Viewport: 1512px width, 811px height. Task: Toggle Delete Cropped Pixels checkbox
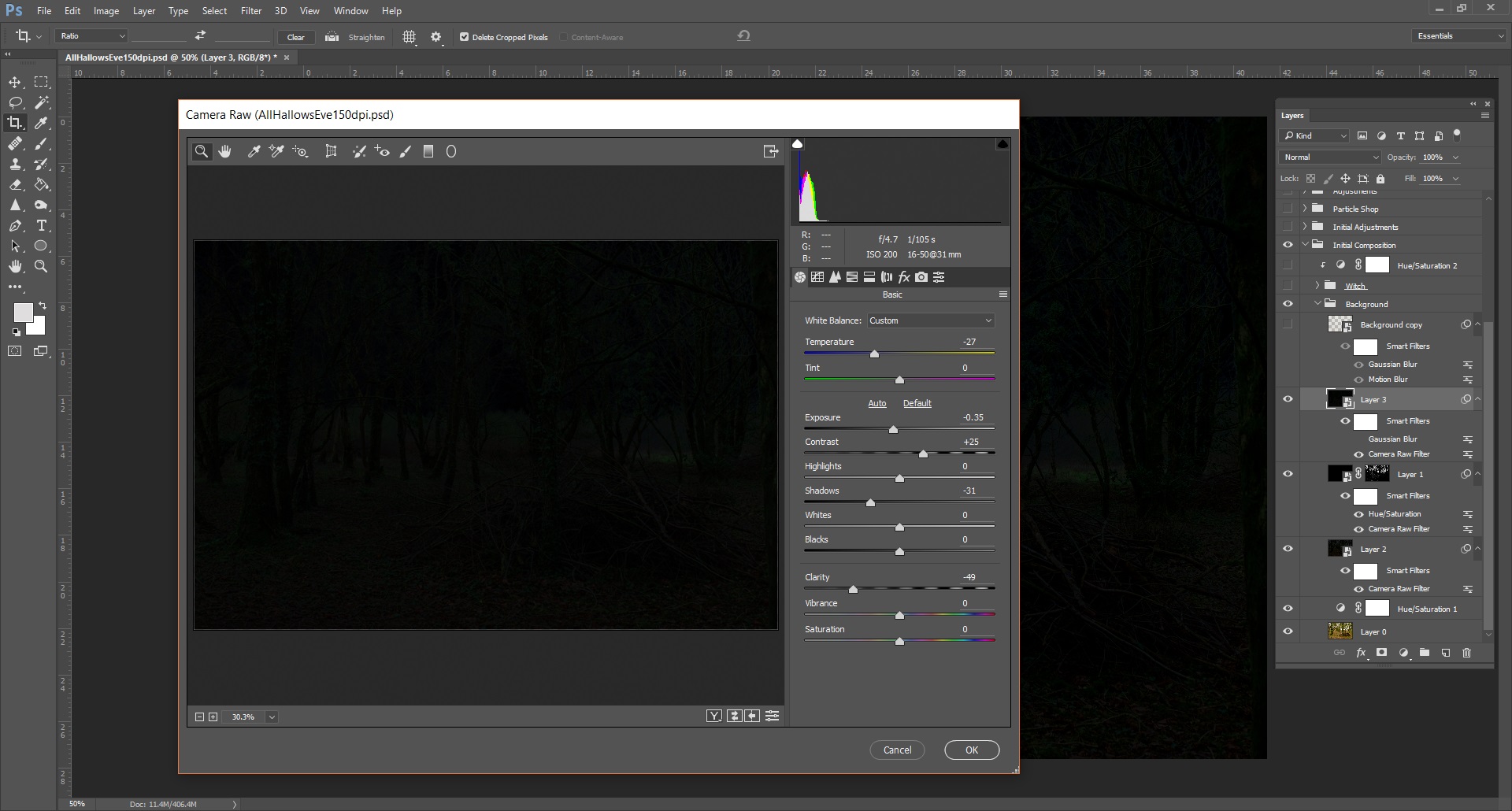click(x=464, y=37)
